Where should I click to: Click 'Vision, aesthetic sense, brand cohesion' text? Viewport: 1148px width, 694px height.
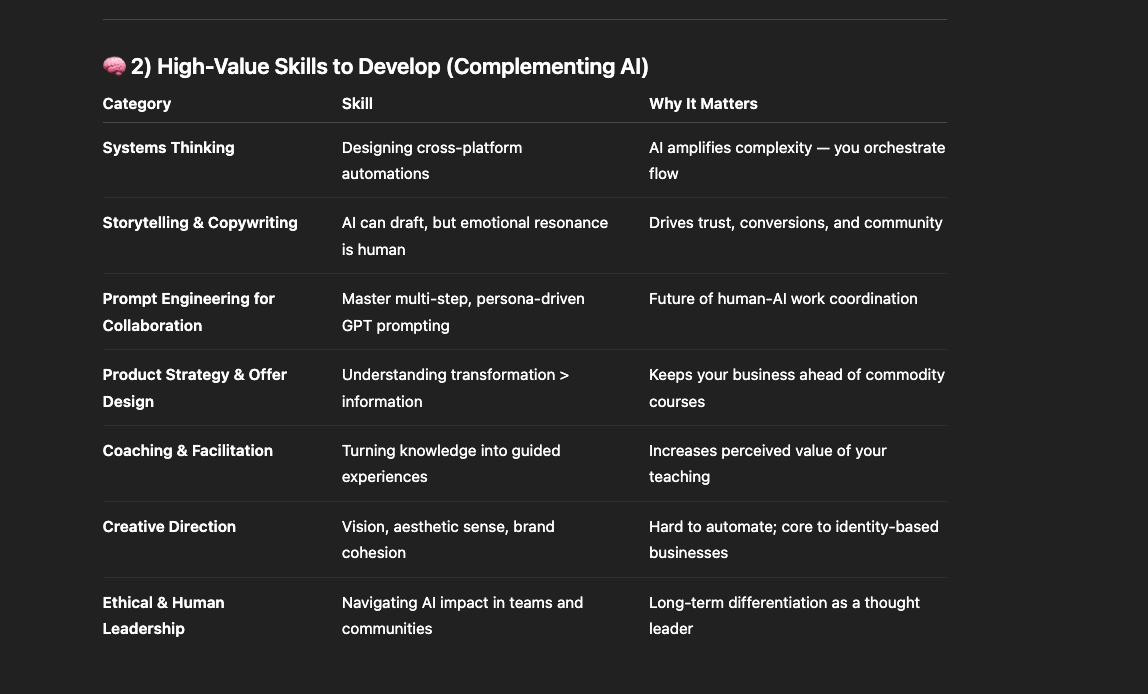(447, 539)
